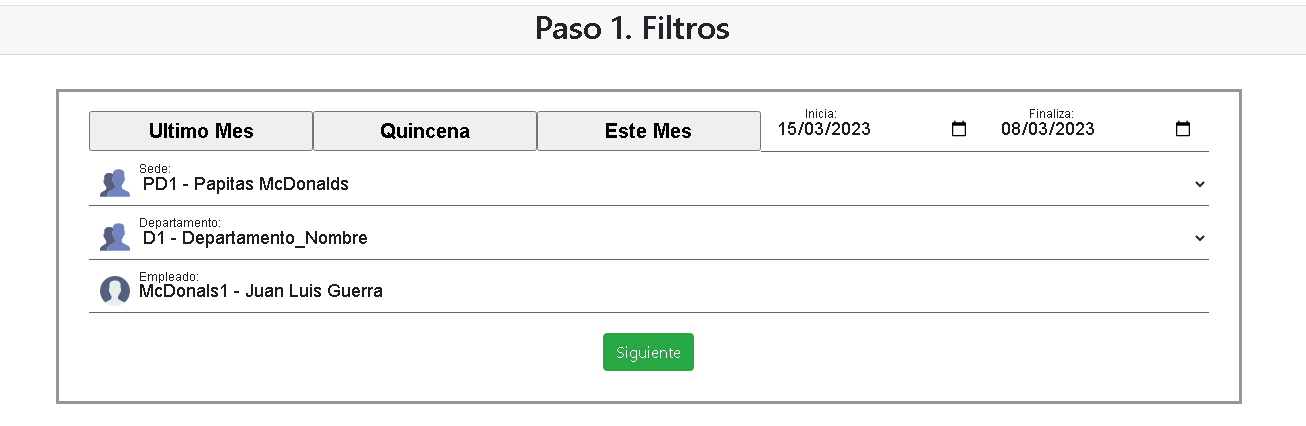Click the 'Finaliza:' date label
Screen dimensions: 1306x426
click(1051, 114)
